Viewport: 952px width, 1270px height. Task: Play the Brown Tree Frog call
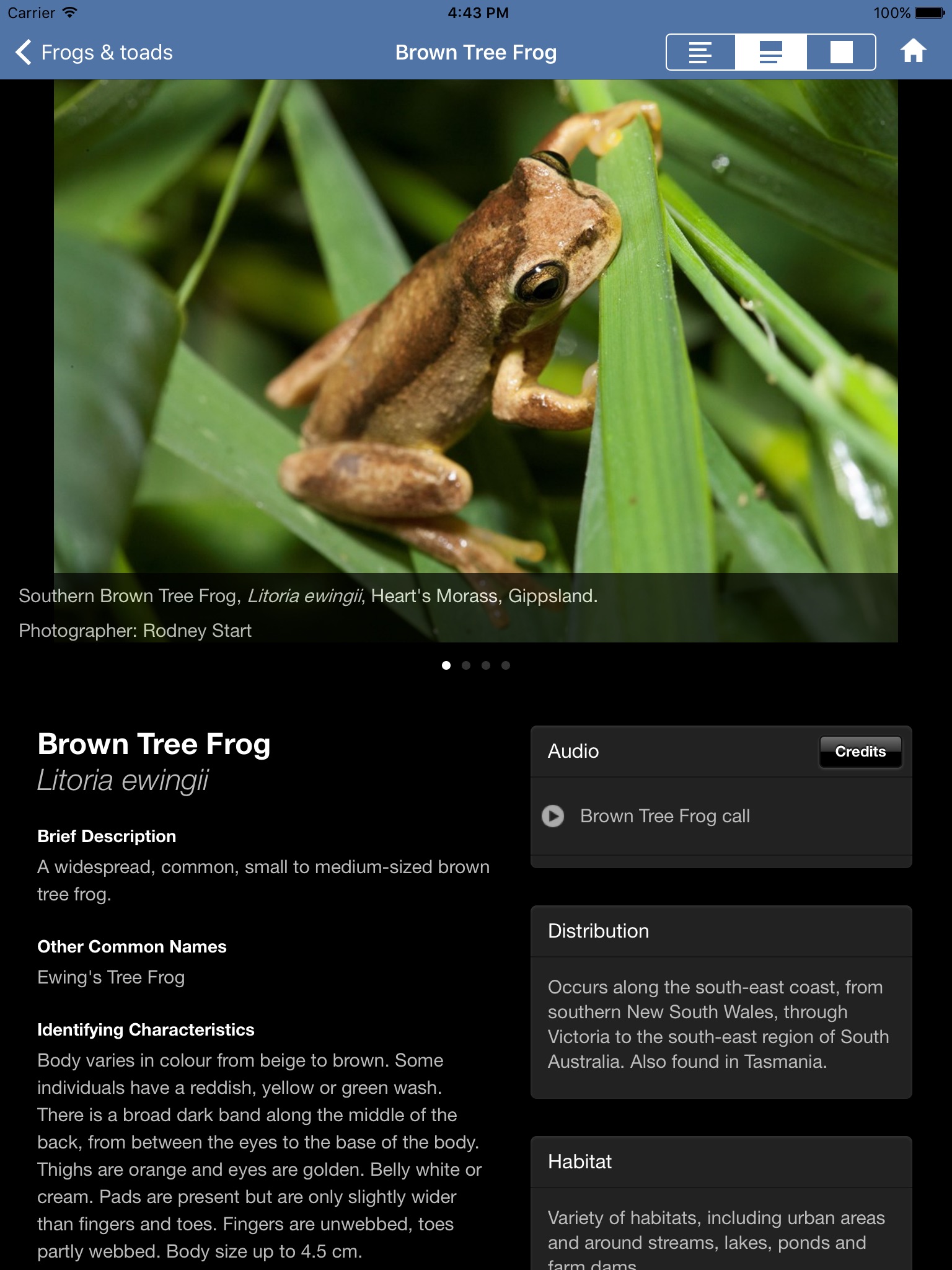click(553, 816)
